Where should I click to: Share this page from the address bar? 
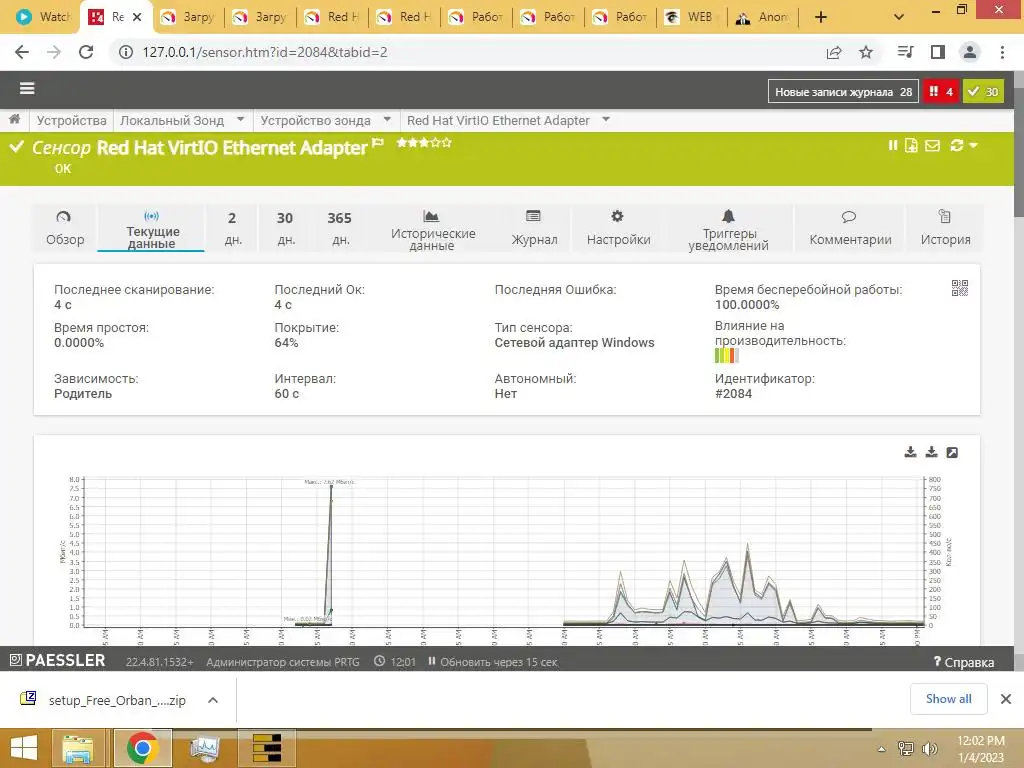(x=834, y=52)
